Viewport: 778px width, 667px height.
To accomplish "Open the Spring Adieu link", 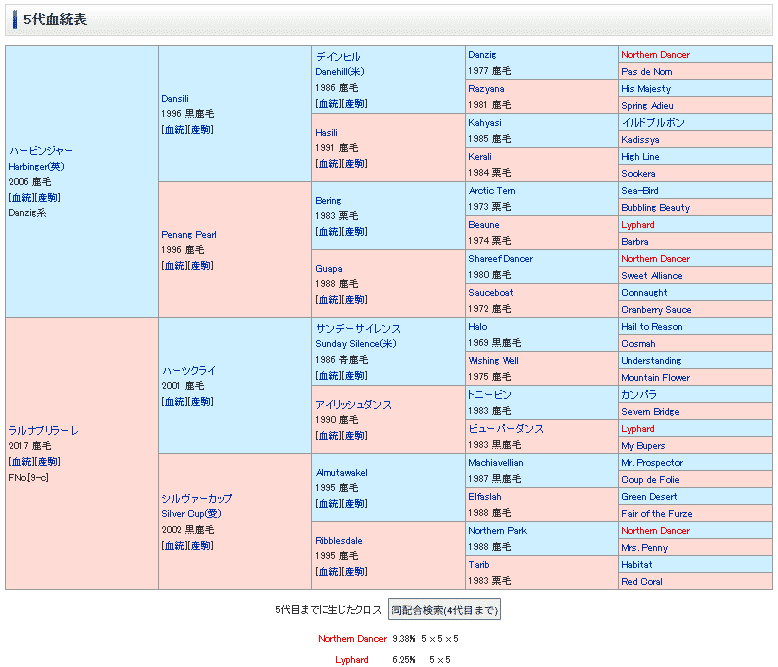I will 648,106.
